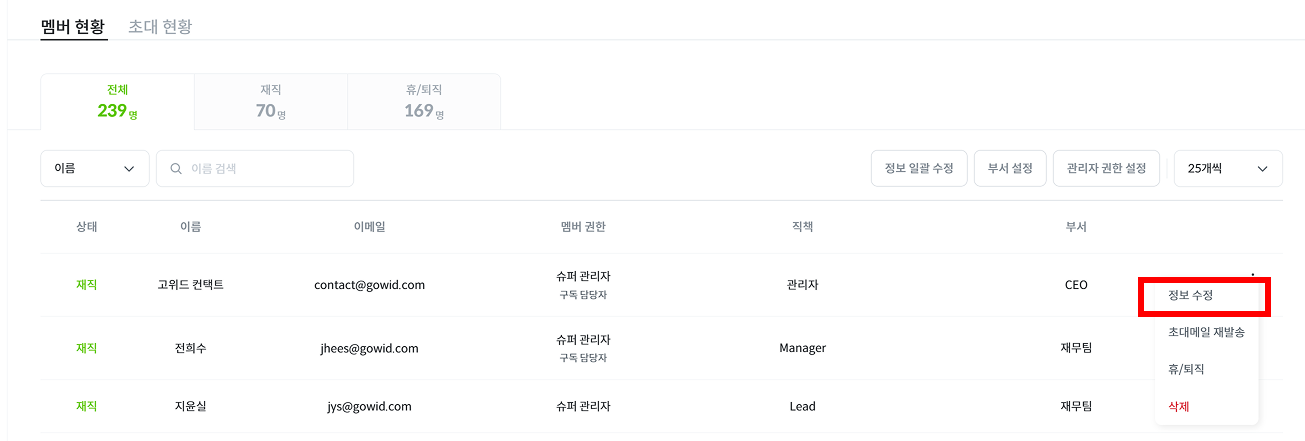Click the contact@gowid.com email cell

(369, 285)
